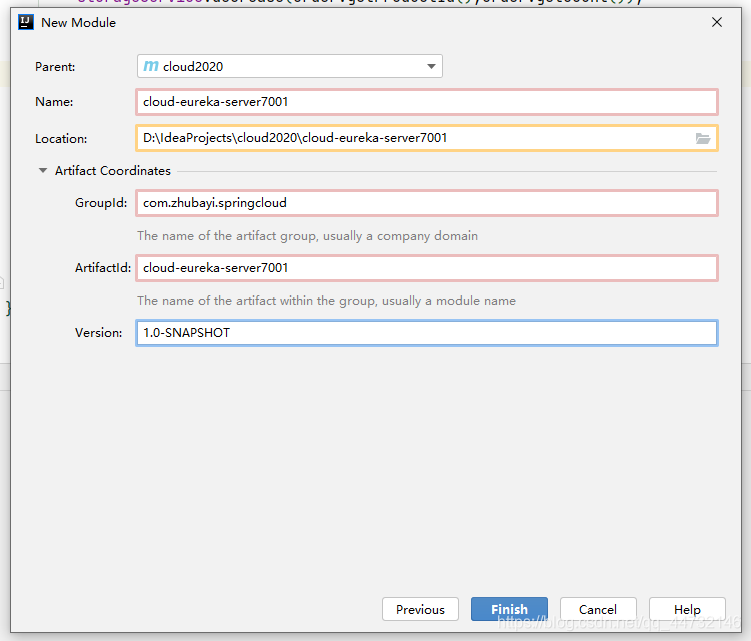Screen dimensions: 751x641
Task: Focus the Name input field
Action: [427, 102]
